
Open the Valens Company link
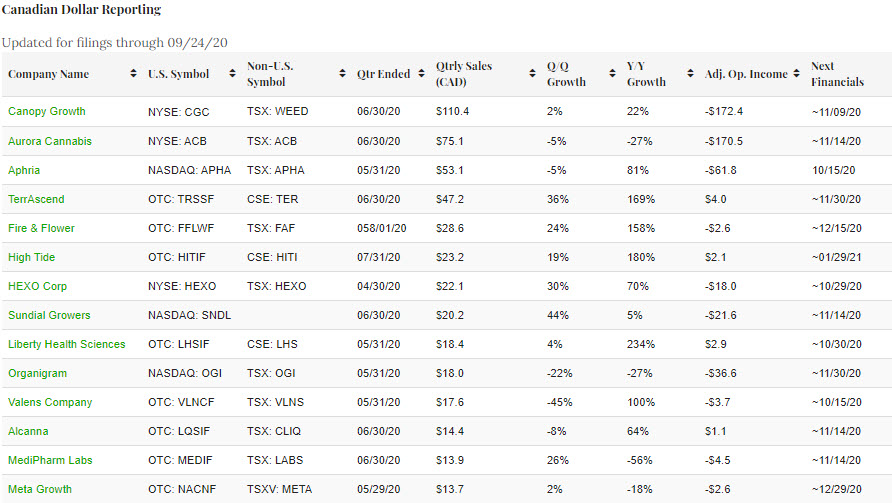[50, 402]
